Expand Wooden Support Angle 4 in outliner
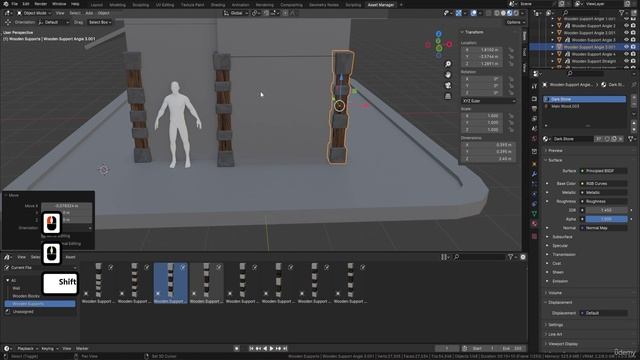The height and width of the screenshot is (360, 640). [x=553, y=54]
